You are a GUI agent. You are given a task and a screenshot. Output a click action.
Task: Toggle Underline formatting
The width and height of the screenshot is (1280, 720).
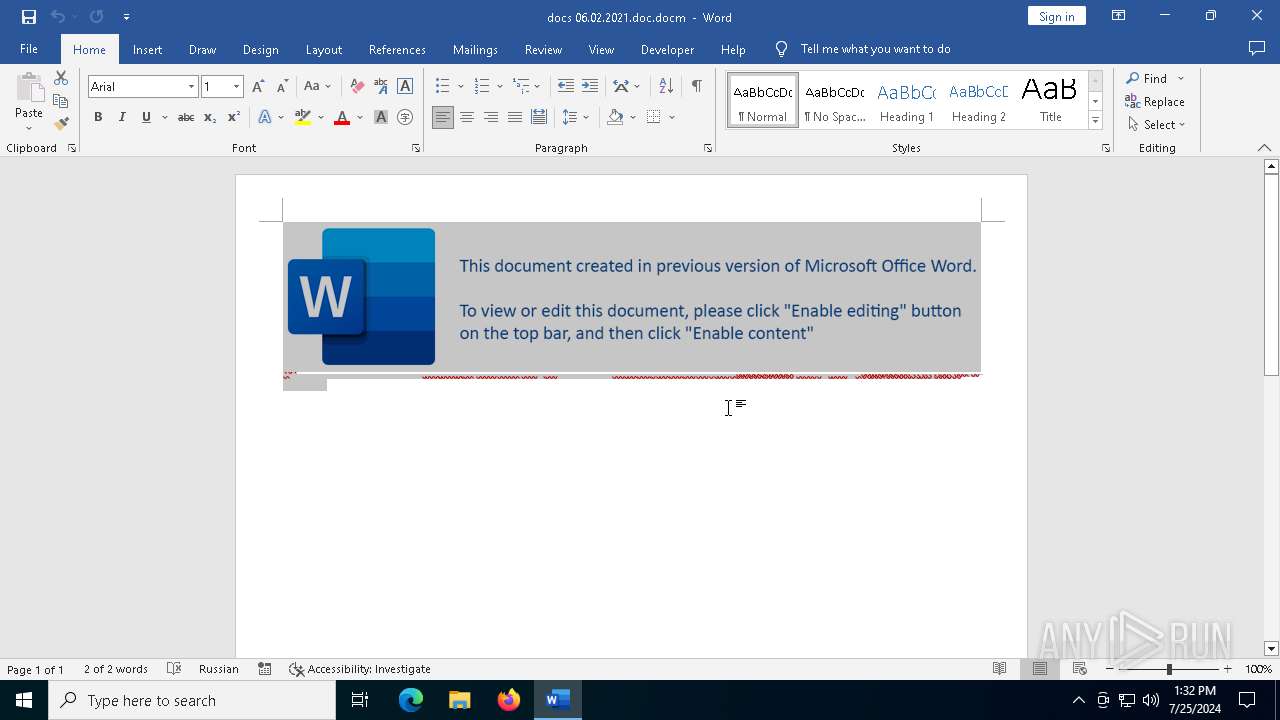146,117
